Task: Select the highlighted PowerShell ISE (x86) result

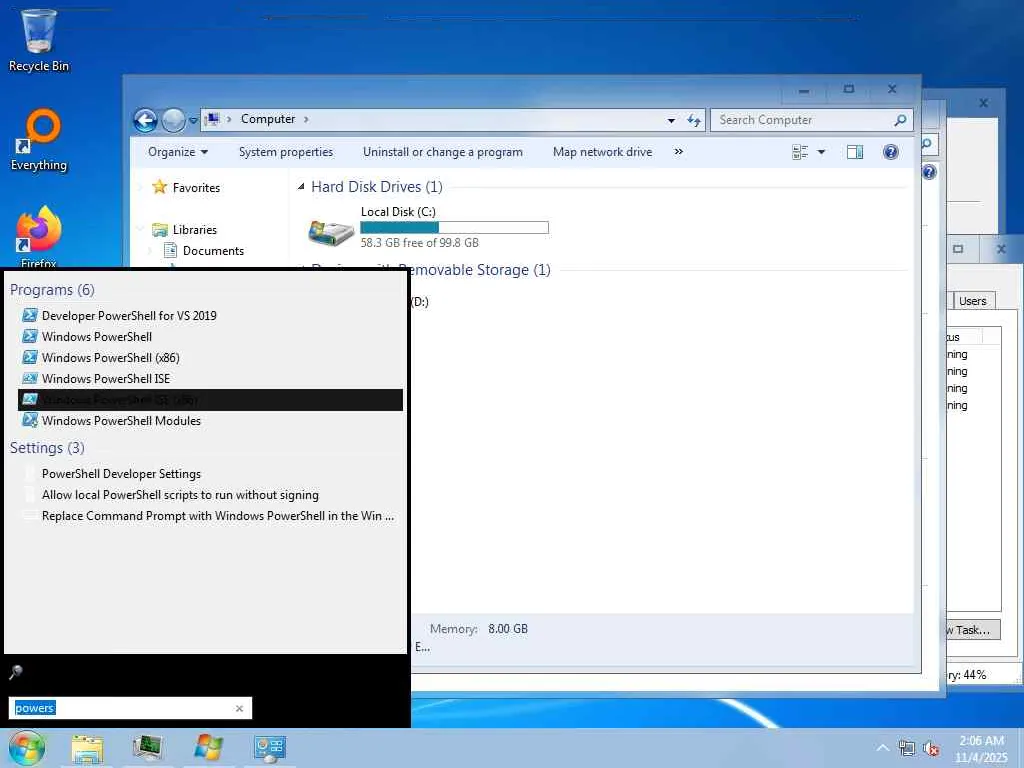Action: click(x=210, y=400)
